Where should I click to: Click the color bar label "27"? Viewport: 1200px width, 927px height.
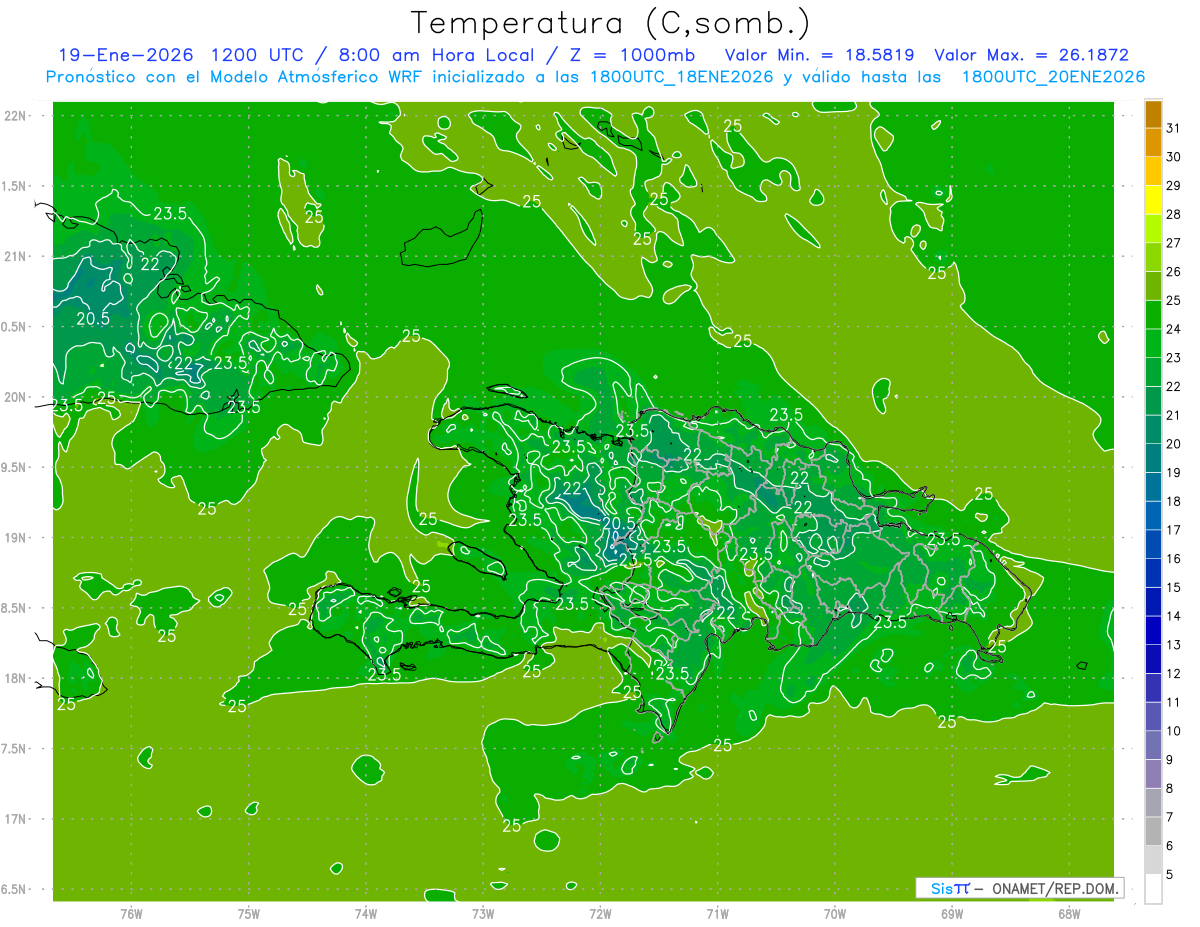[1174, 243]
